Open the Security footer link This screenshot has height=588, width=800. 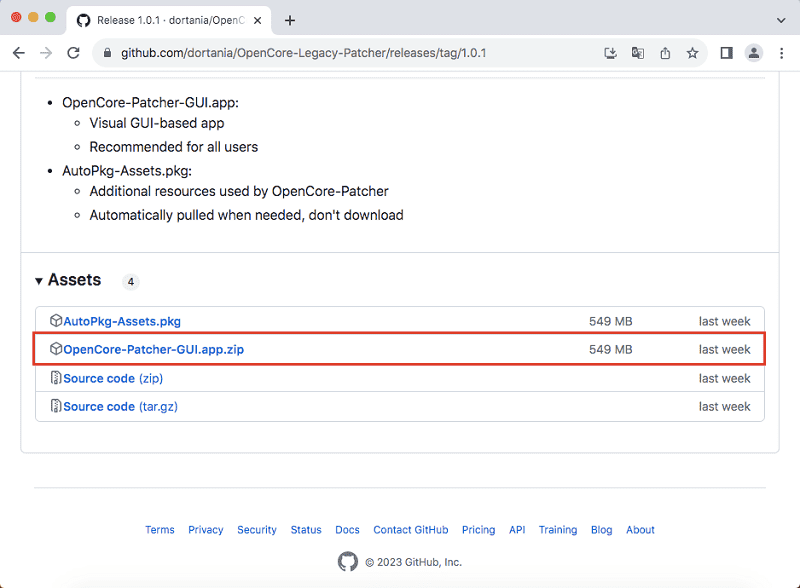(257, 530)
